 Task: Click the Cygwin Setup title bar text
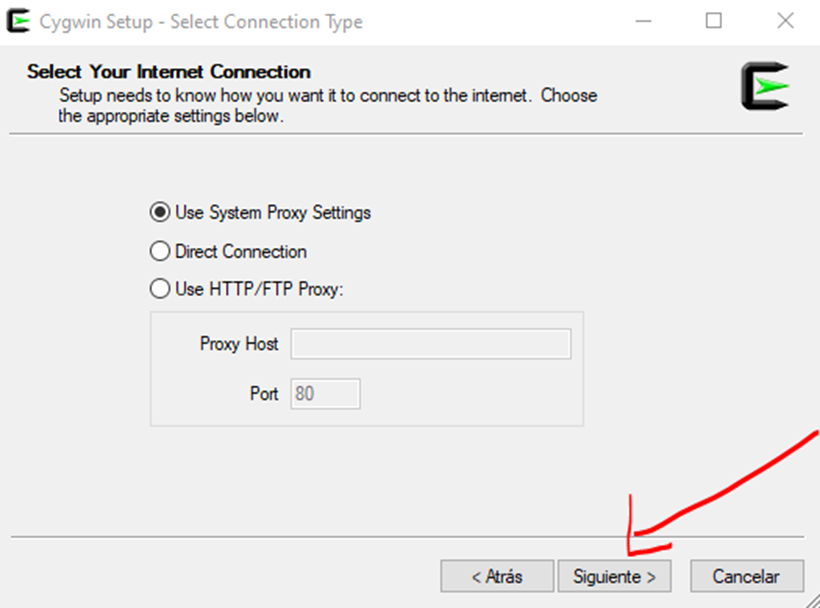[201, 22]
